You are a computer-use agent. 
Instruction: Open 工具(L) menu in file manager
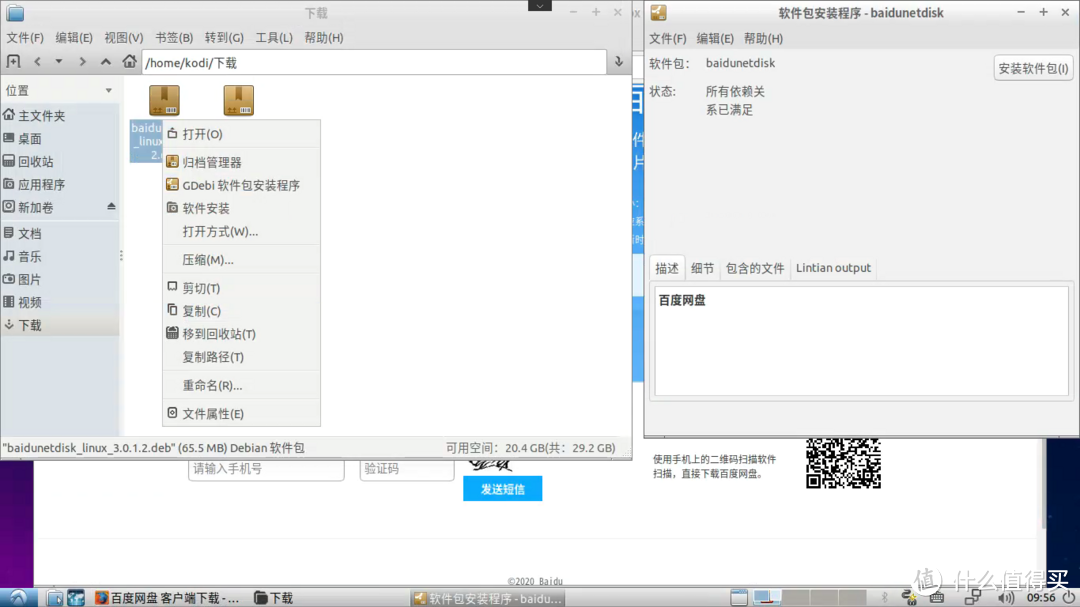[274, 38]
